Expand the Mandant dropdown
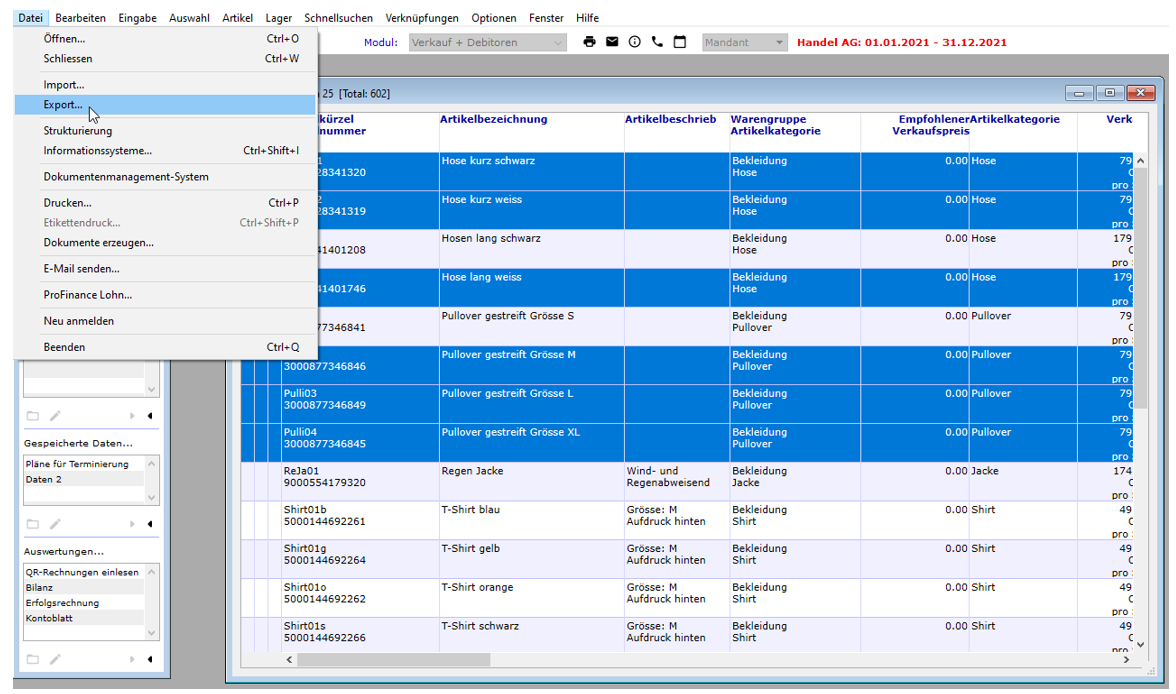This screenshot has height=694, width=1176. pos(744,43)
